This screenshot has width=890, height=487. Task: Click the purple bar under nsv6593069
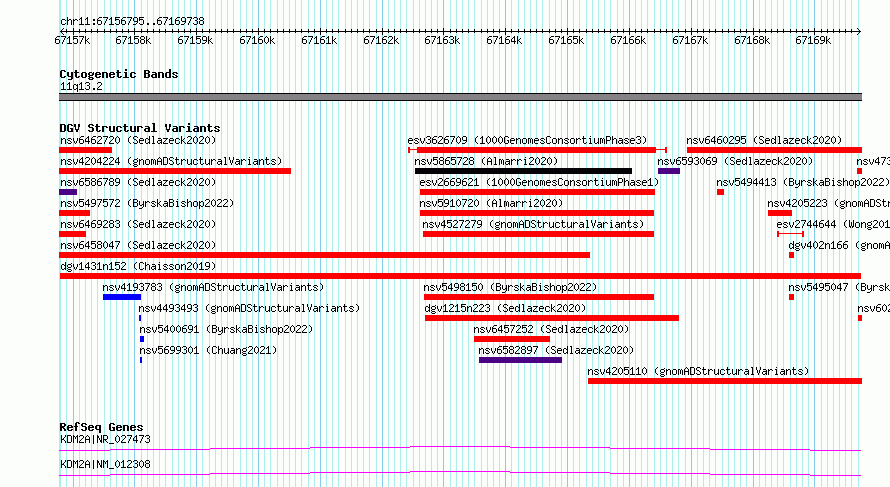click(669, 171)
